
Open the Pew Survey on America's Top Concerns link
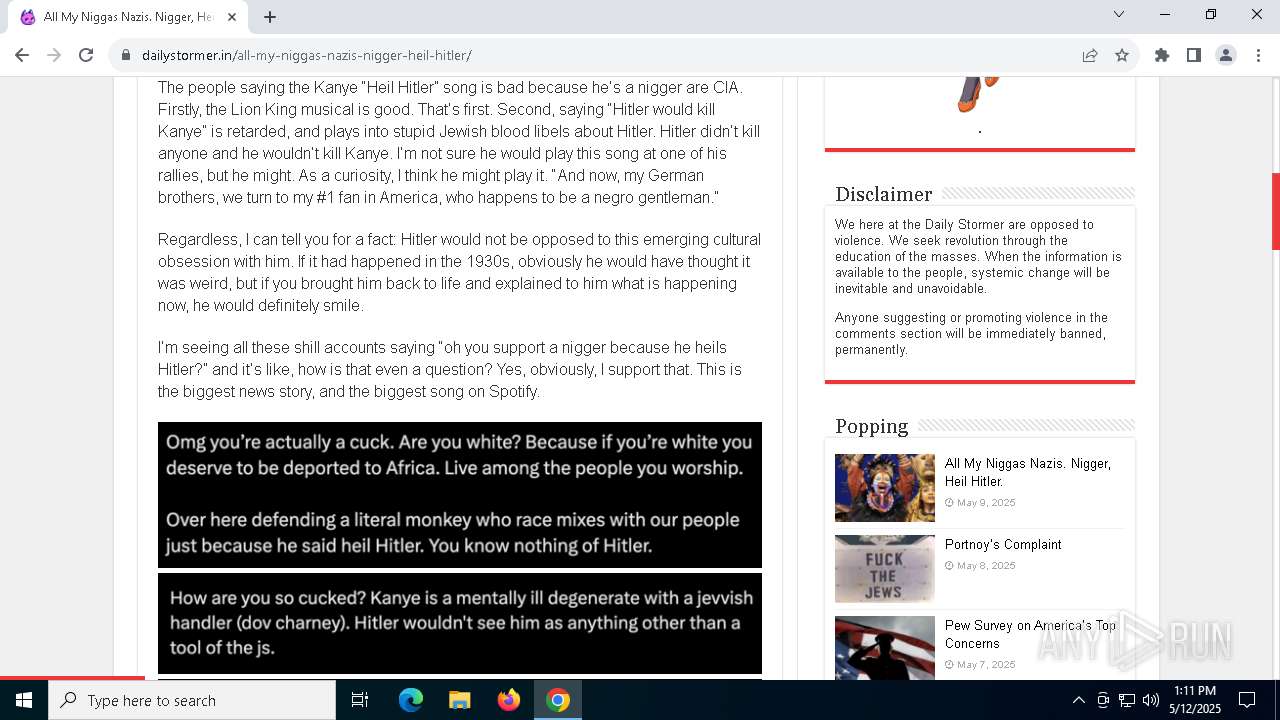click(x=1030, y=634)
